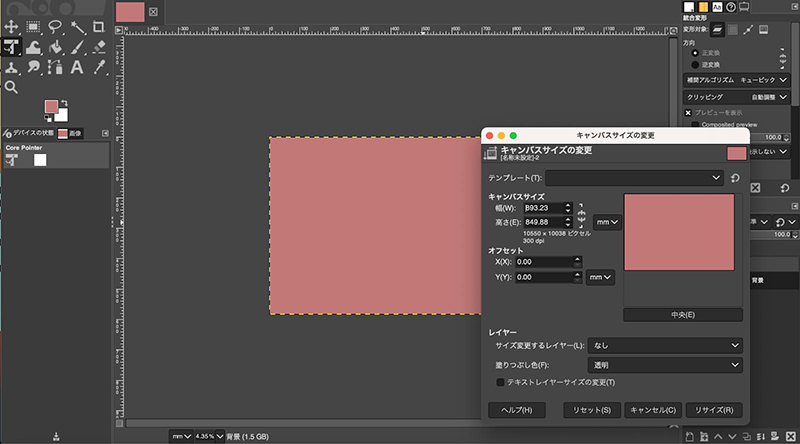800x444 pixels.
Task: Raise the layer one step
Action: coord(718,436)
